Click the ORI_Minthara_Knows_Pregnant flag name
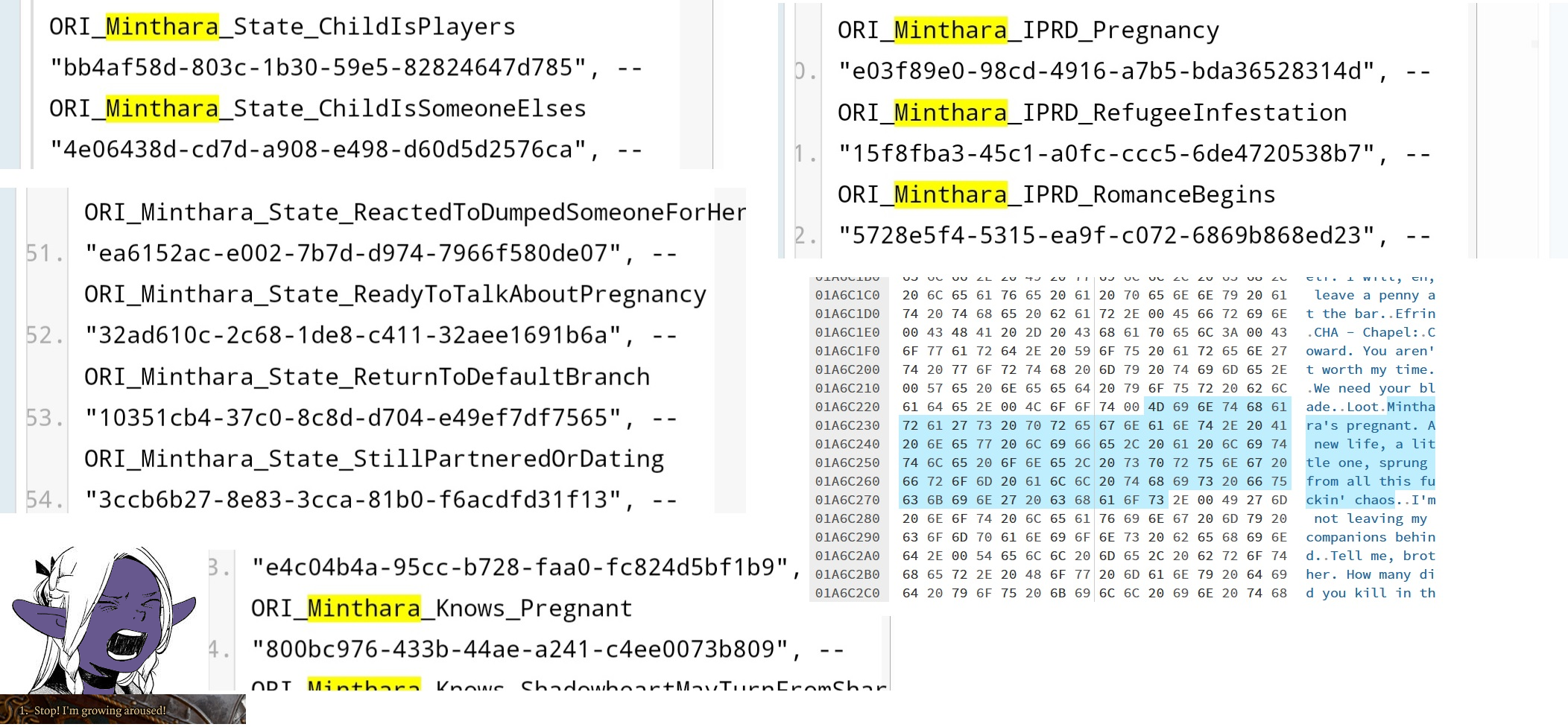The width and height of the screenshot is (1568, 727). (441, 609)
